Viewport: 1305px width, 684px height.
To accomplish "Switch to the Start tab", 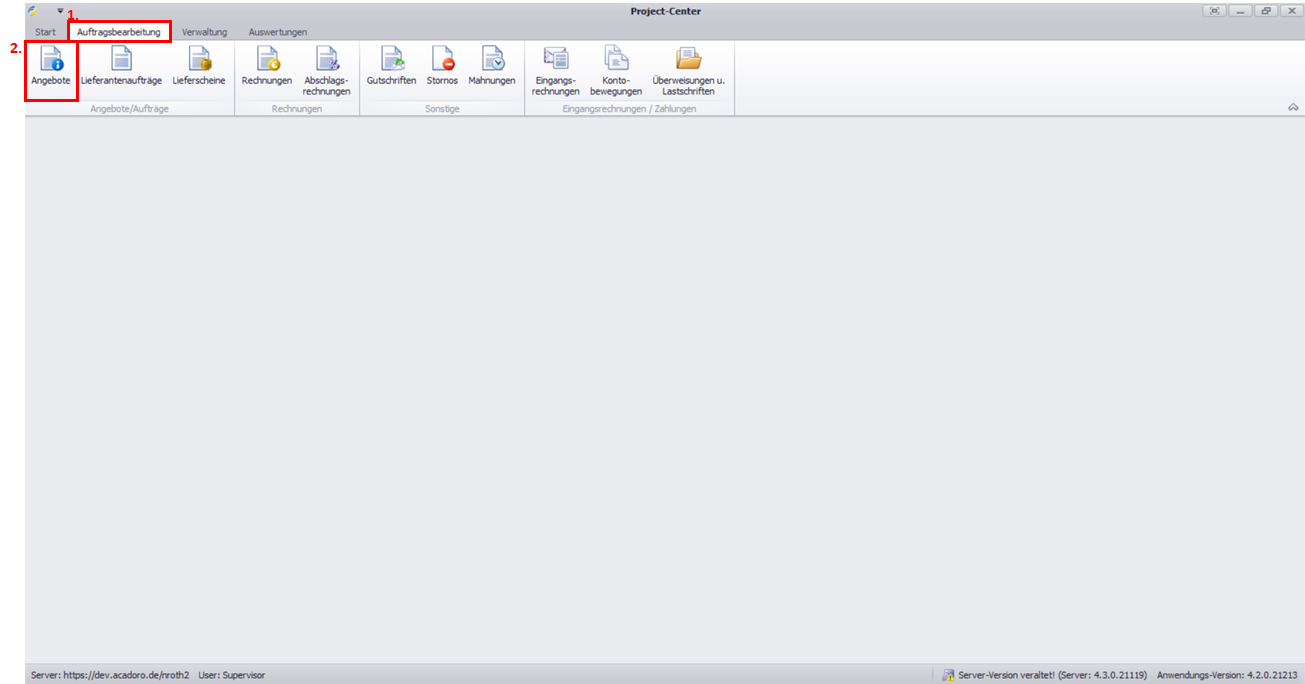I will click(x=45, y=32).
